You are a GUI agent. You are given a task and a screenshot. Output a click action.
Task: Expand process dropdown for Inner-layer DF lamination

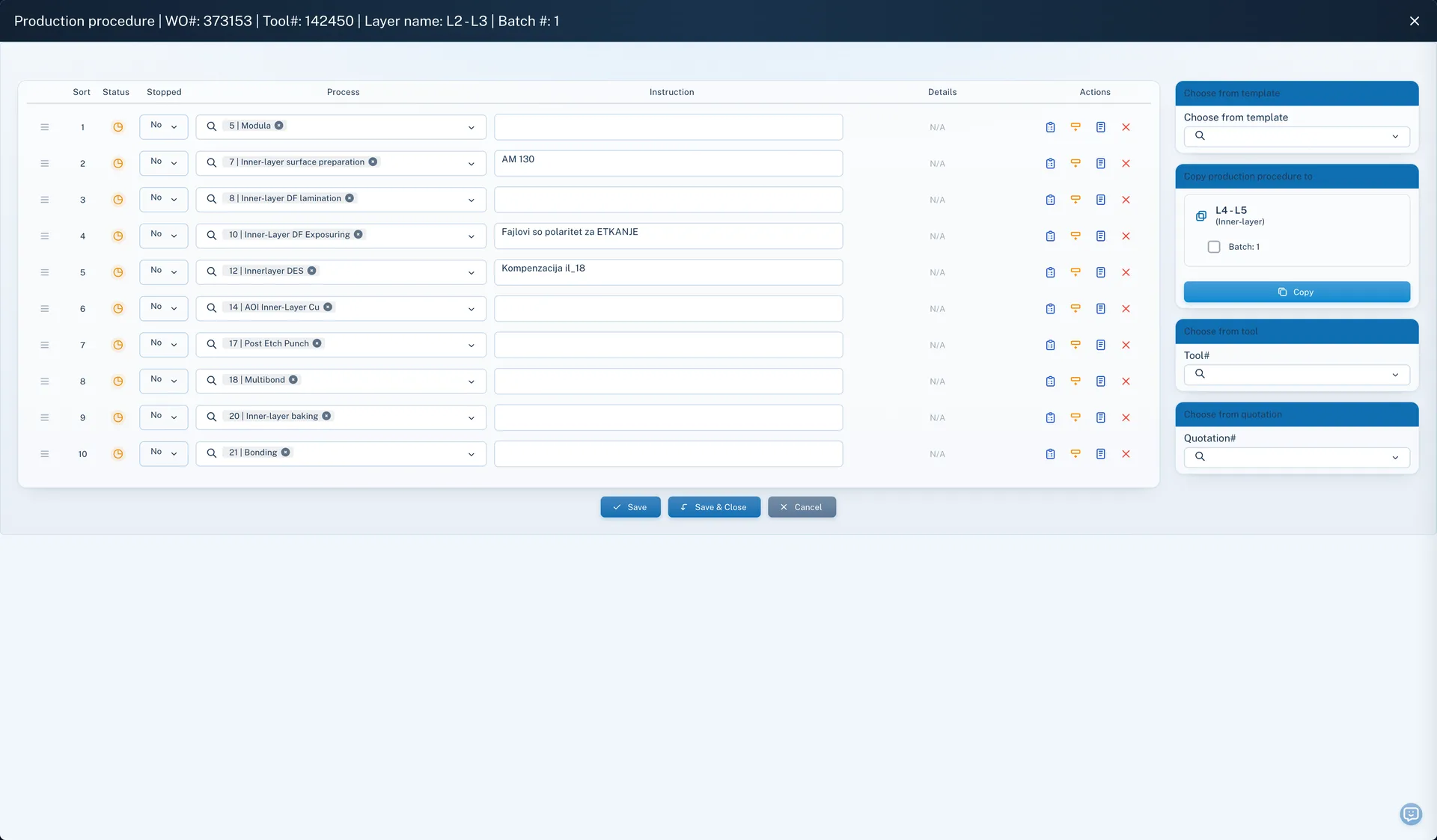point(471,200)
